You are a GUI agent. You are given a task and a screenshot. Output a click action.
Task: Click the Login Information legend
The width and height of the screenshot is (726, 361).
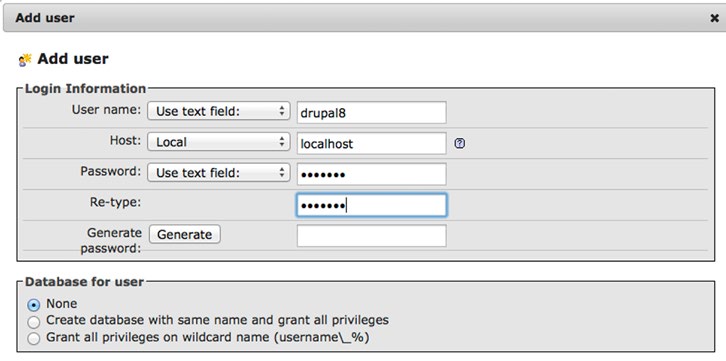click(x=85, y=88)
